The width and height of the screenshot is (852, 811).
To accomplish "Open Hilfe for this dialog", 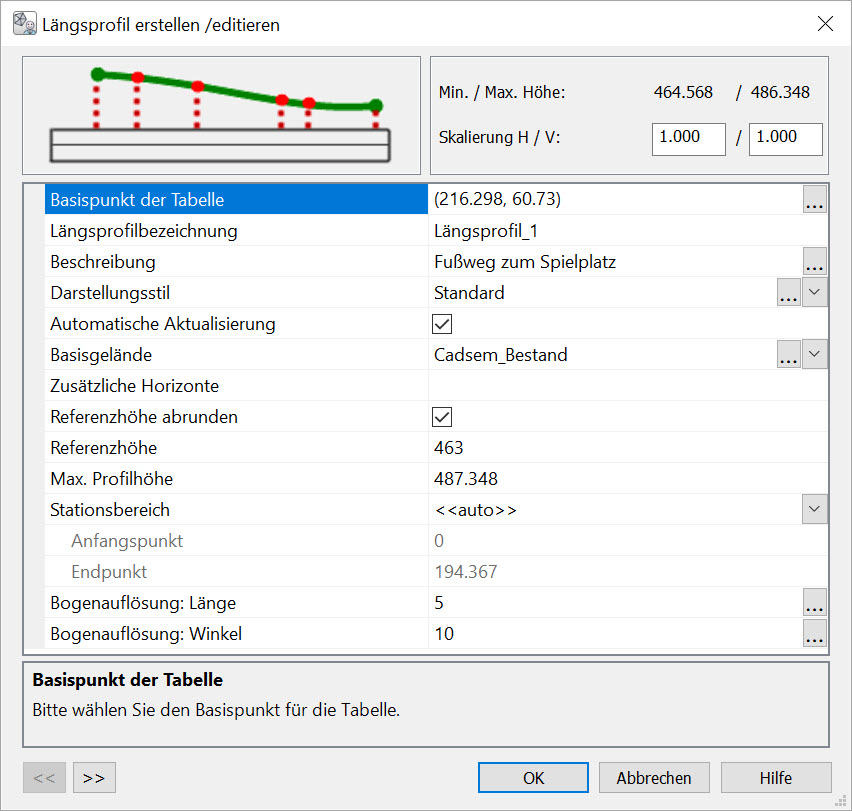I will 775,778.
